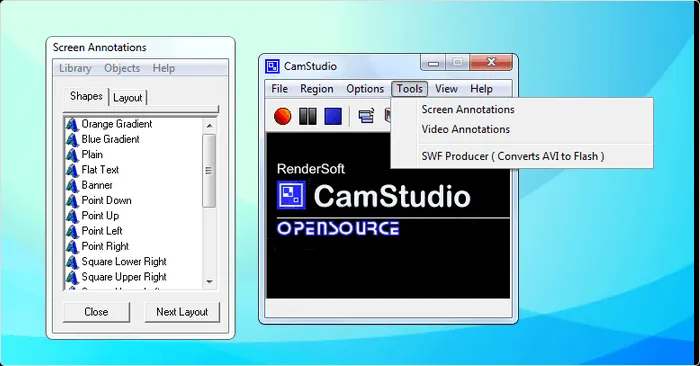Click the shapes list scroll down arrow

[209, 282]
